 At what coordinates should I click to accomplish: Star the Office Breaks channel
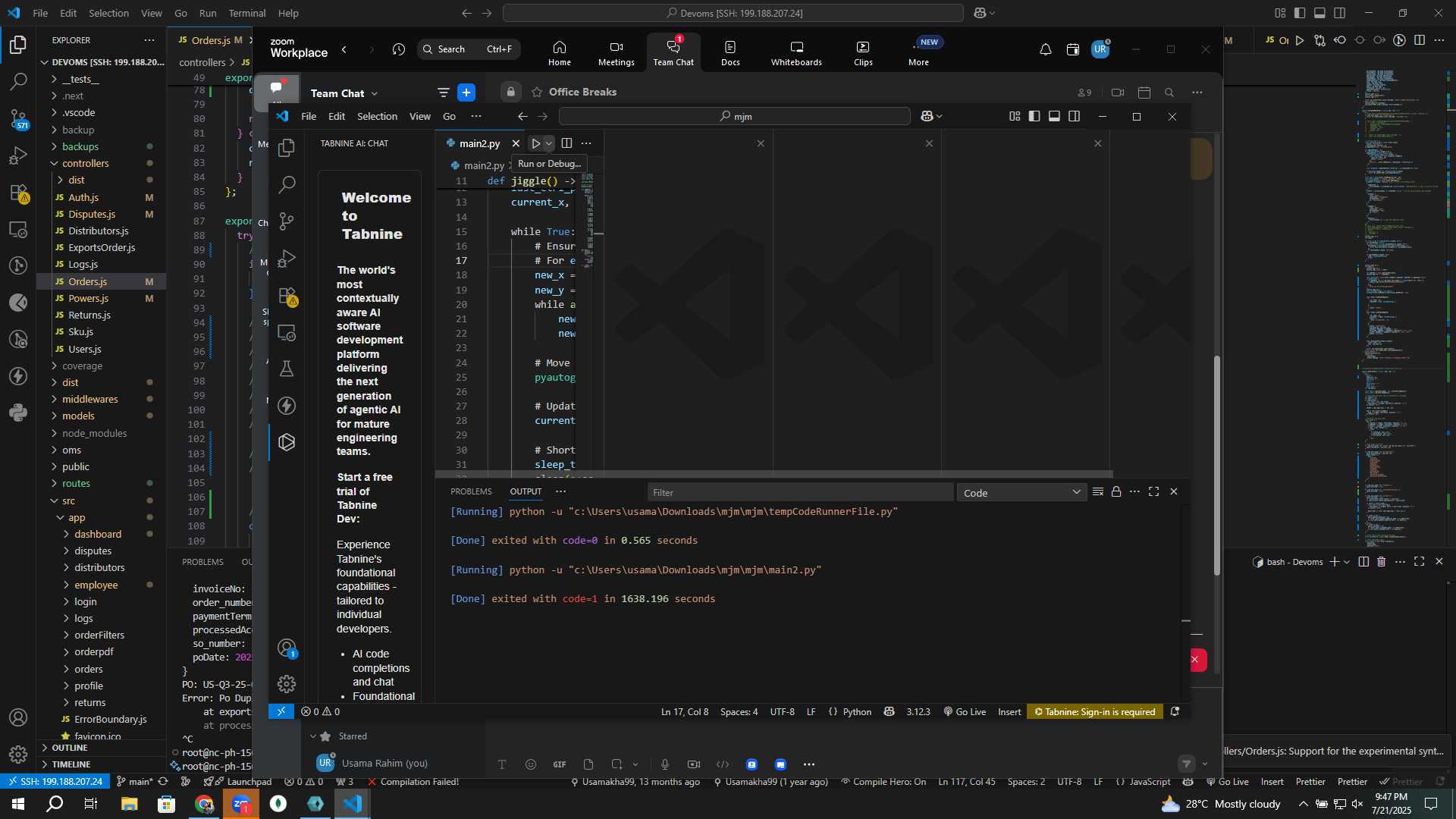[x=537, y=92]
